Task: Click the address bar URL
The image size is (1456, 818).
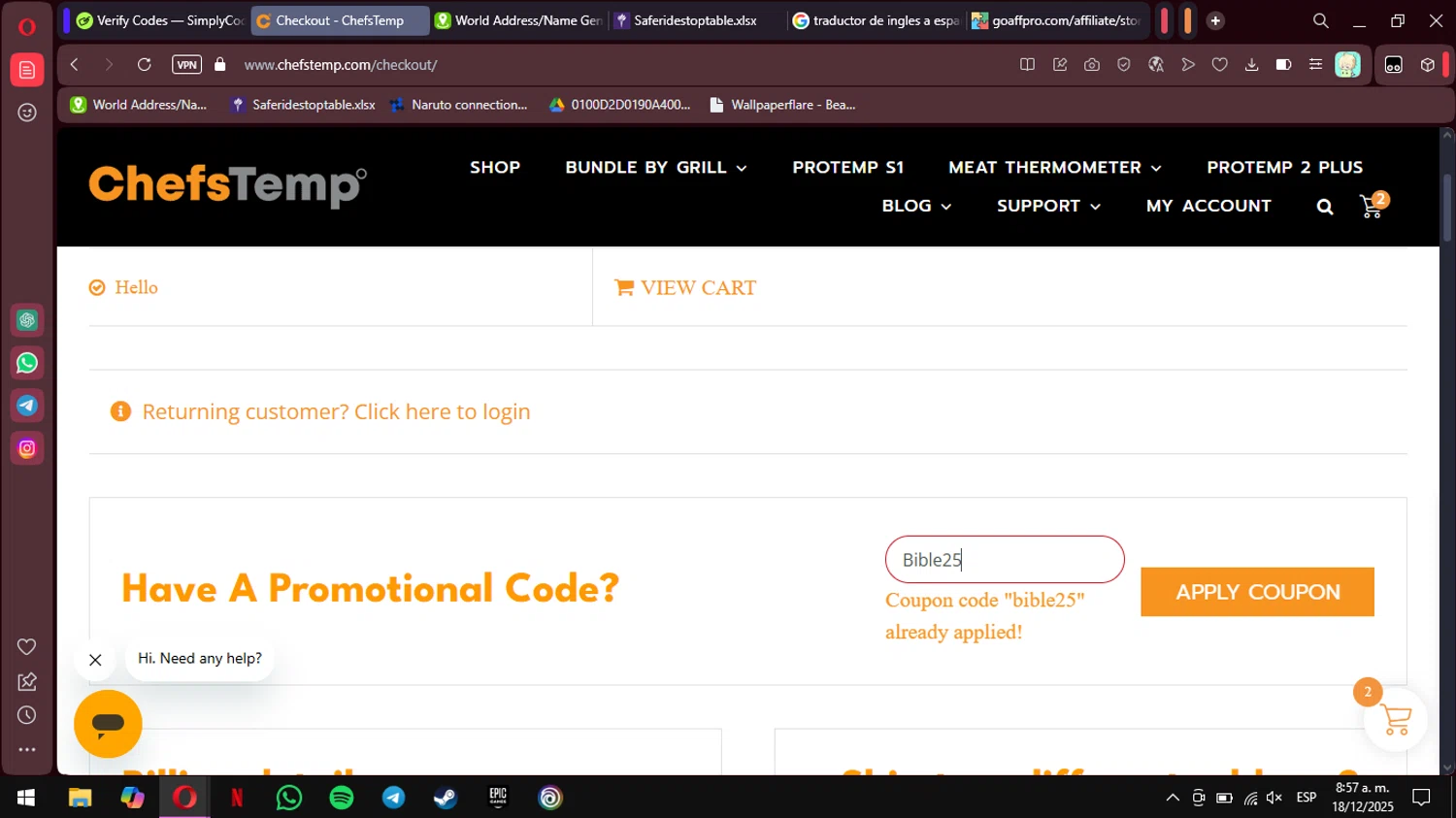Action: 341,65
